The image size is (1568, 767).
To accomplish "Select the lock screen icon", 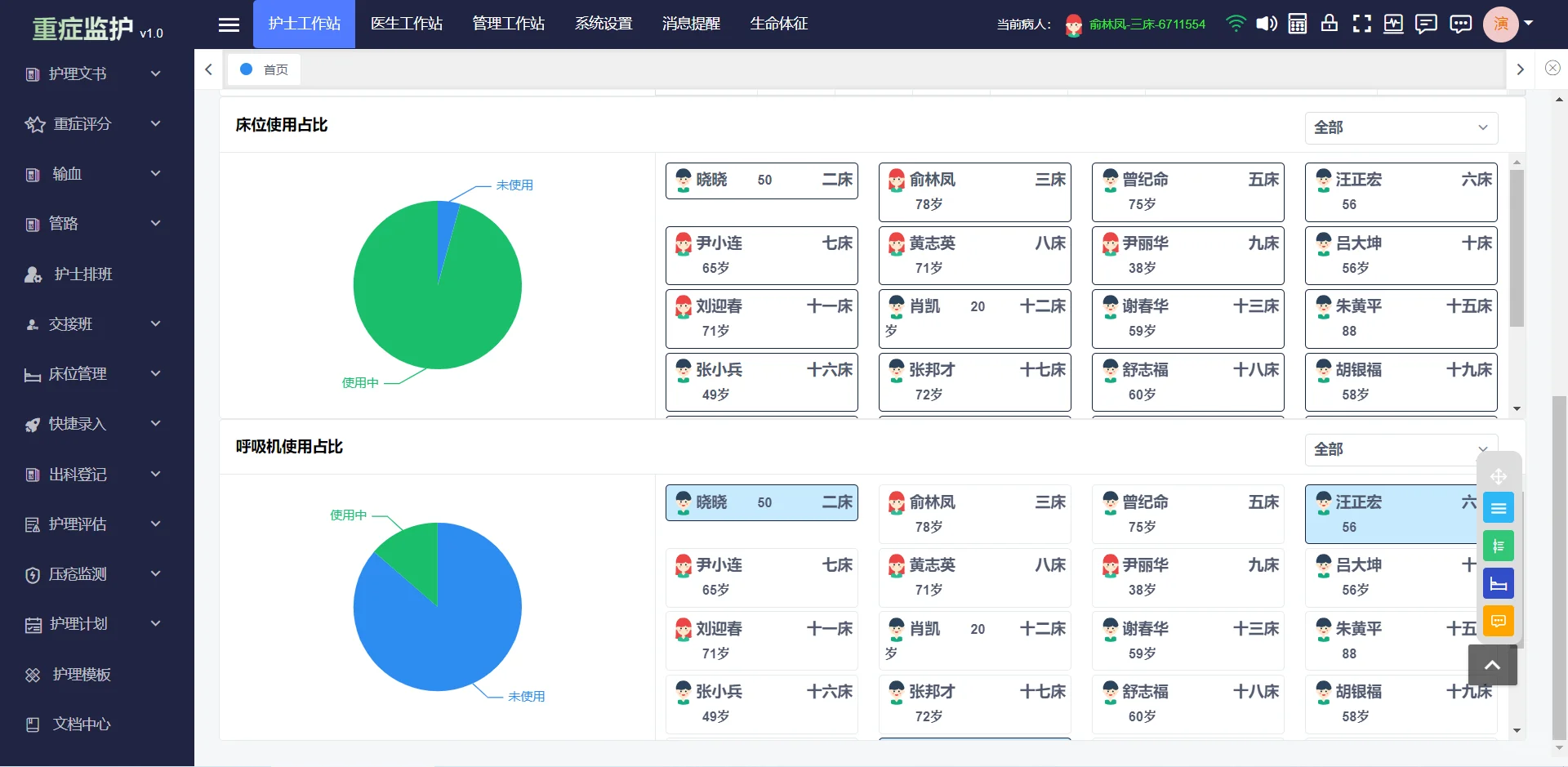I will [1329, 24].
